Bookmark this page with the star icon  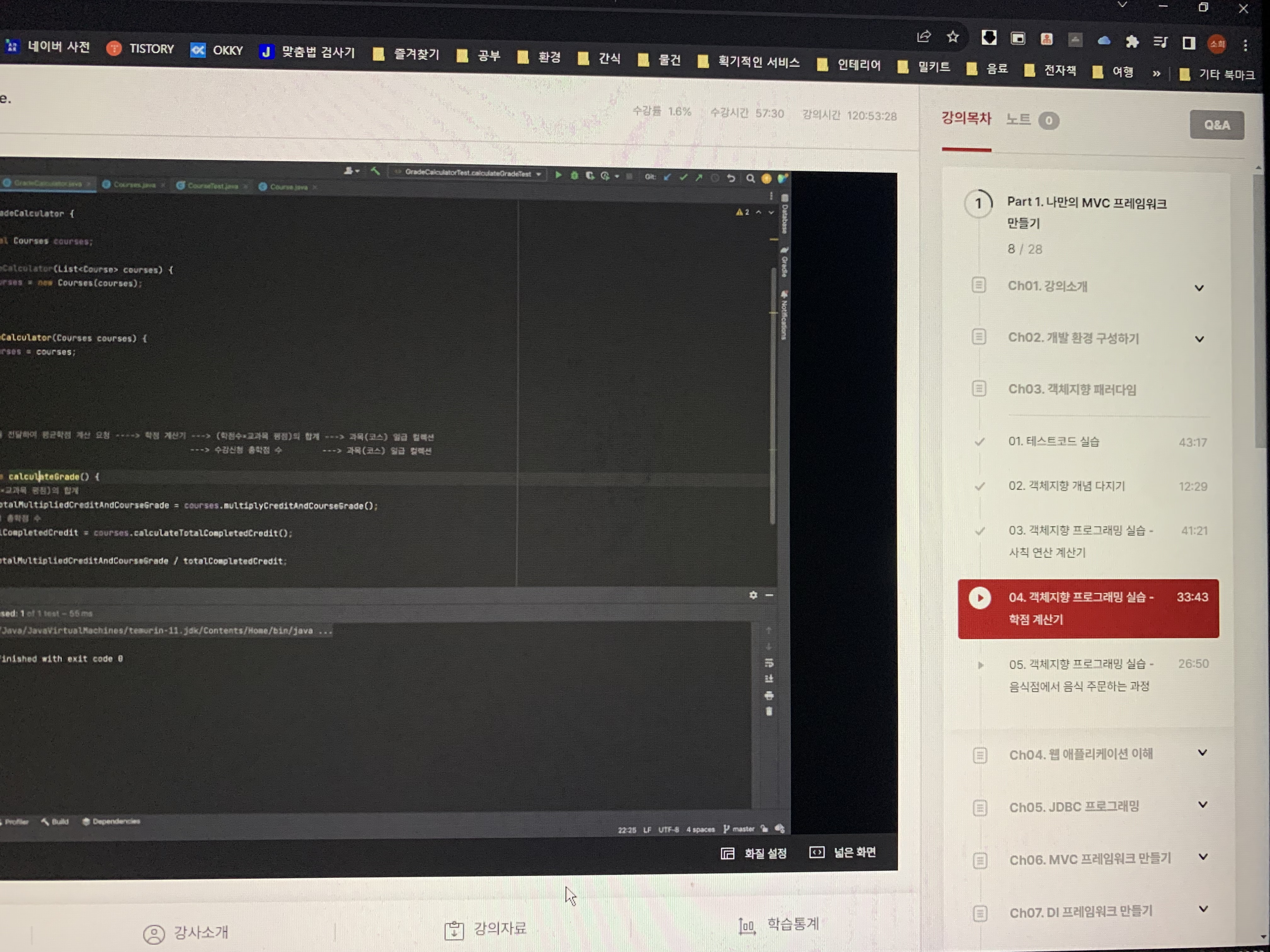[x=952, y=37]
